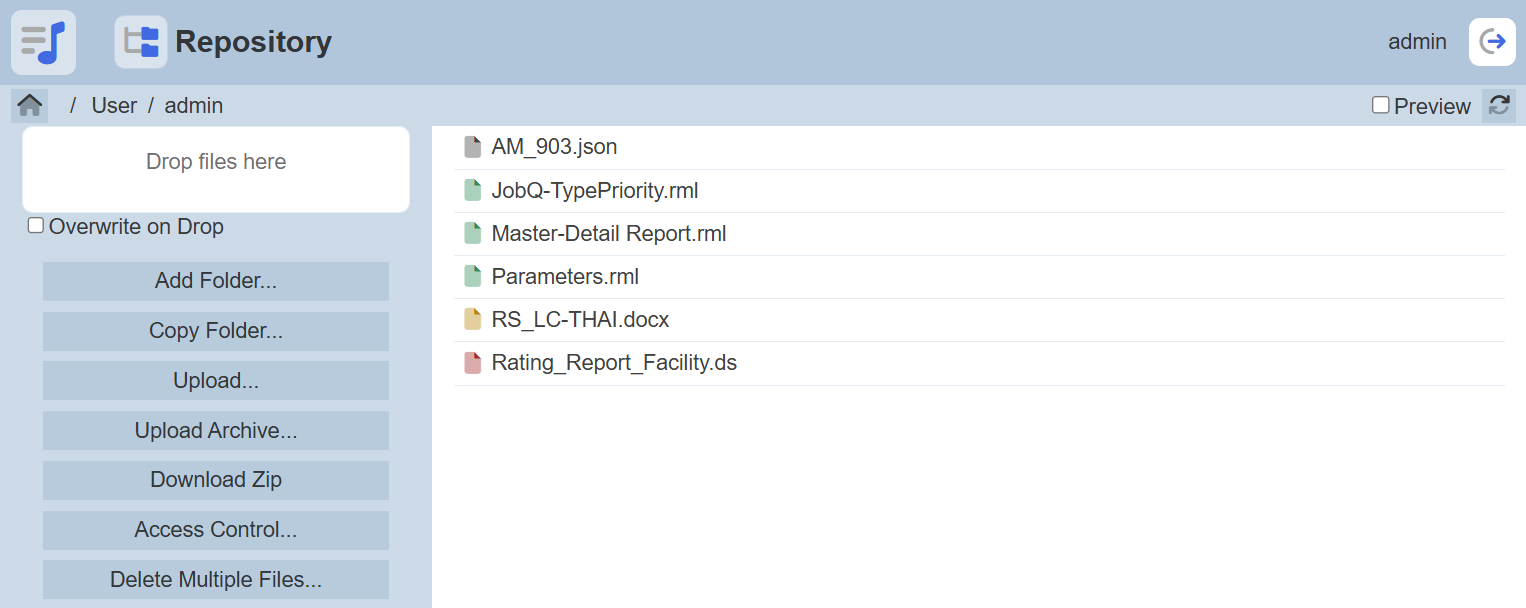
Task: Select the admin breadcrumb segment
Action: 194,105
